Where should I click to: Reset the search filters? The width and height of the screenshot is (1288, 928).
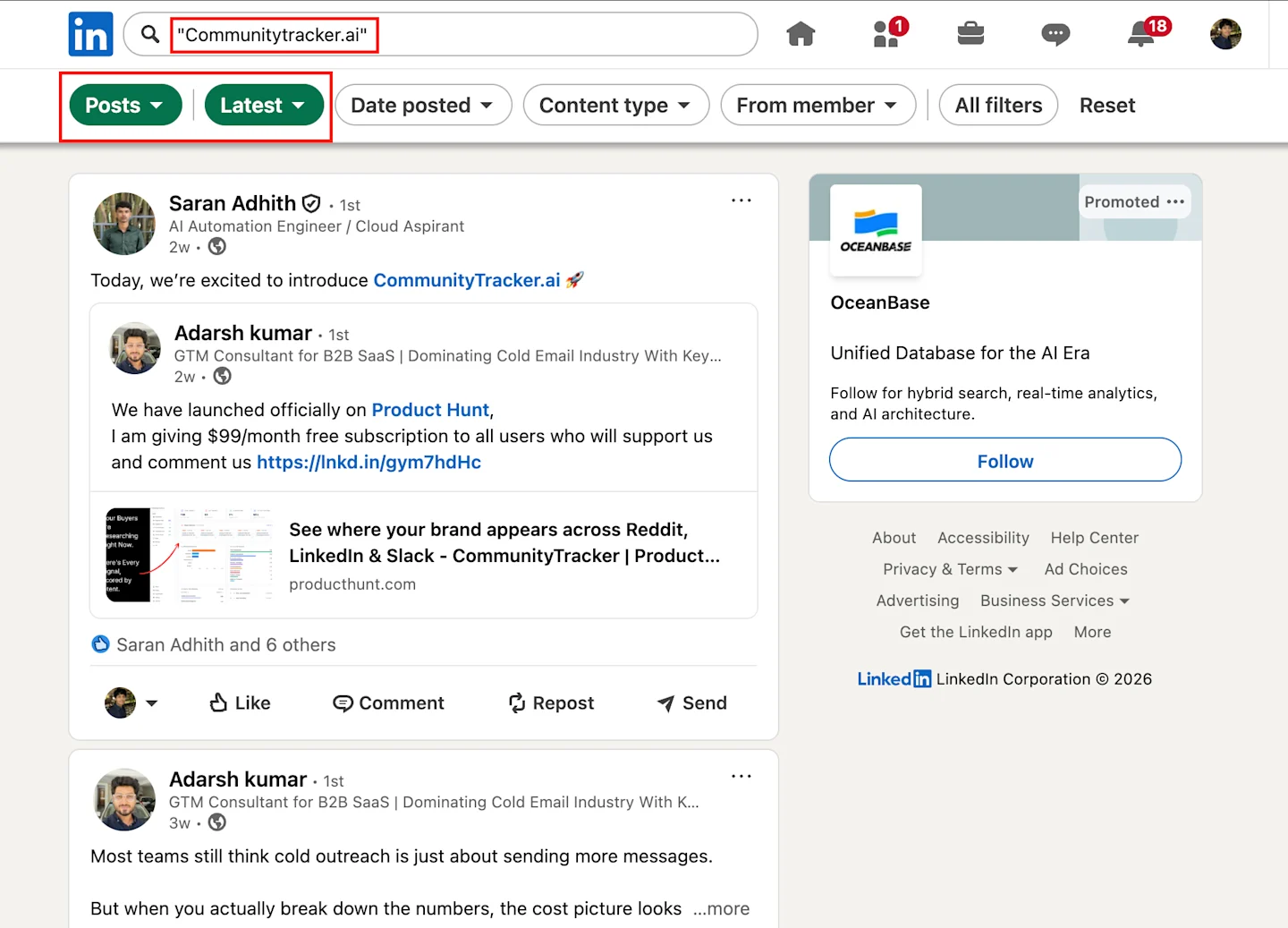click(x=1107, y=106)
